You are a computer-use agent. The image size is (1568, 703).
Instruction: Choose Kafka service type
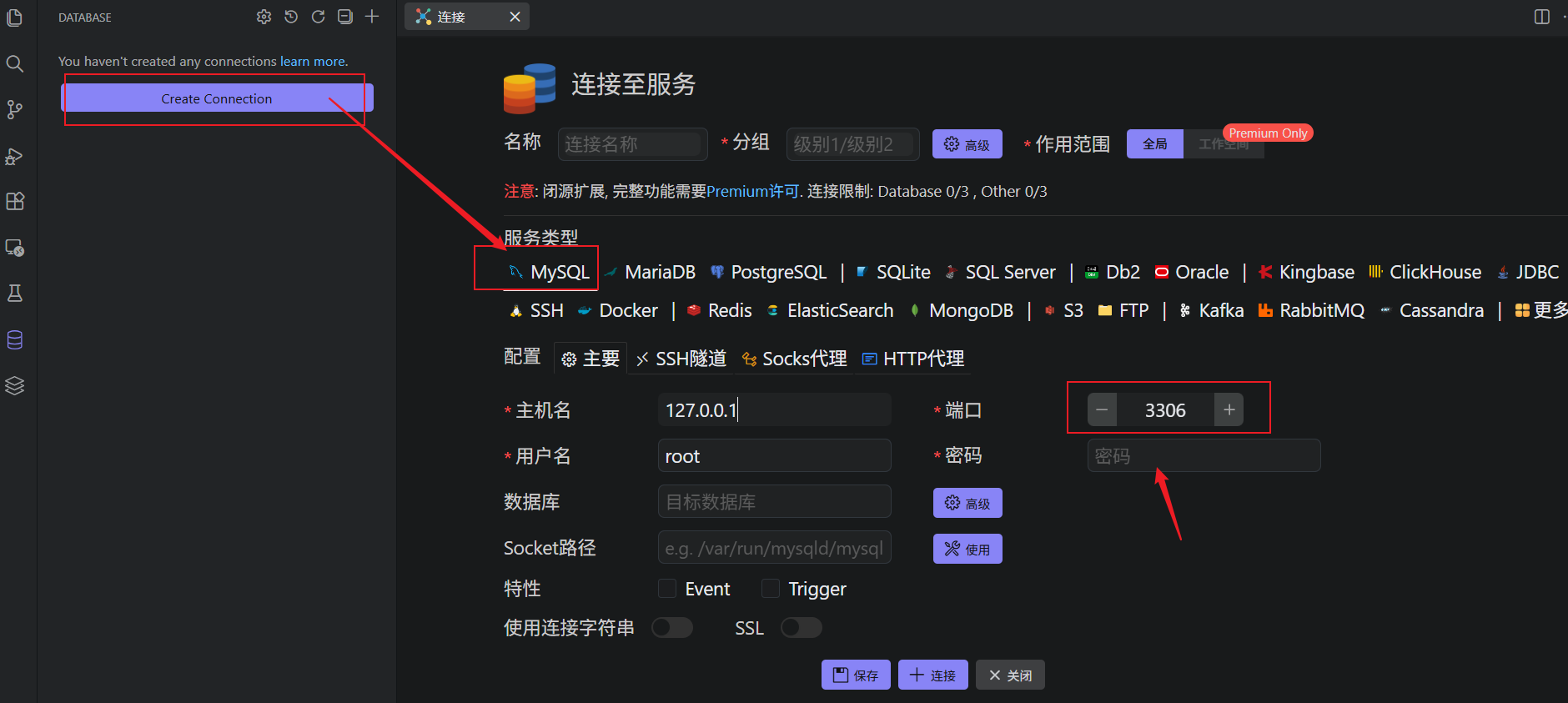[x=1211, y=311]
